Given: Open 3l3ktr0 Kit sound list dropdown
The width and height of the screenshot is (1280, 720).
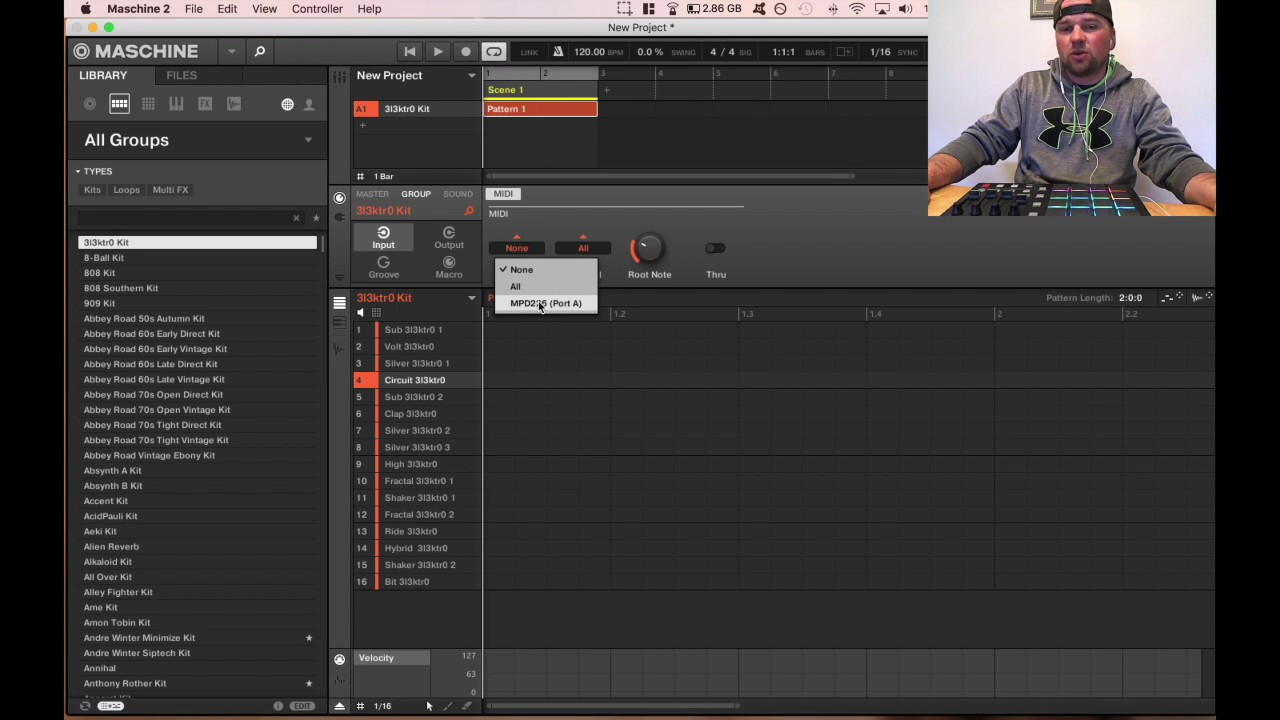Looking at the screenshot, I should (x=472, y=298).
